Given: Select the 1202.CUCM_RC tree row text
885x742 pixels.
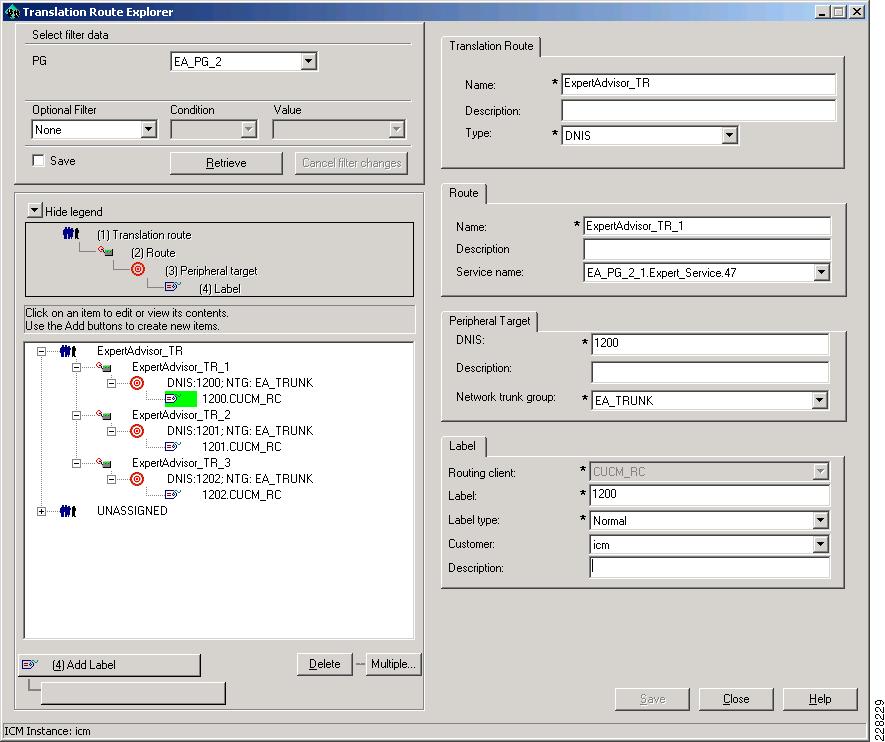Looking at the screenshot, I should [x=242, y=495].
